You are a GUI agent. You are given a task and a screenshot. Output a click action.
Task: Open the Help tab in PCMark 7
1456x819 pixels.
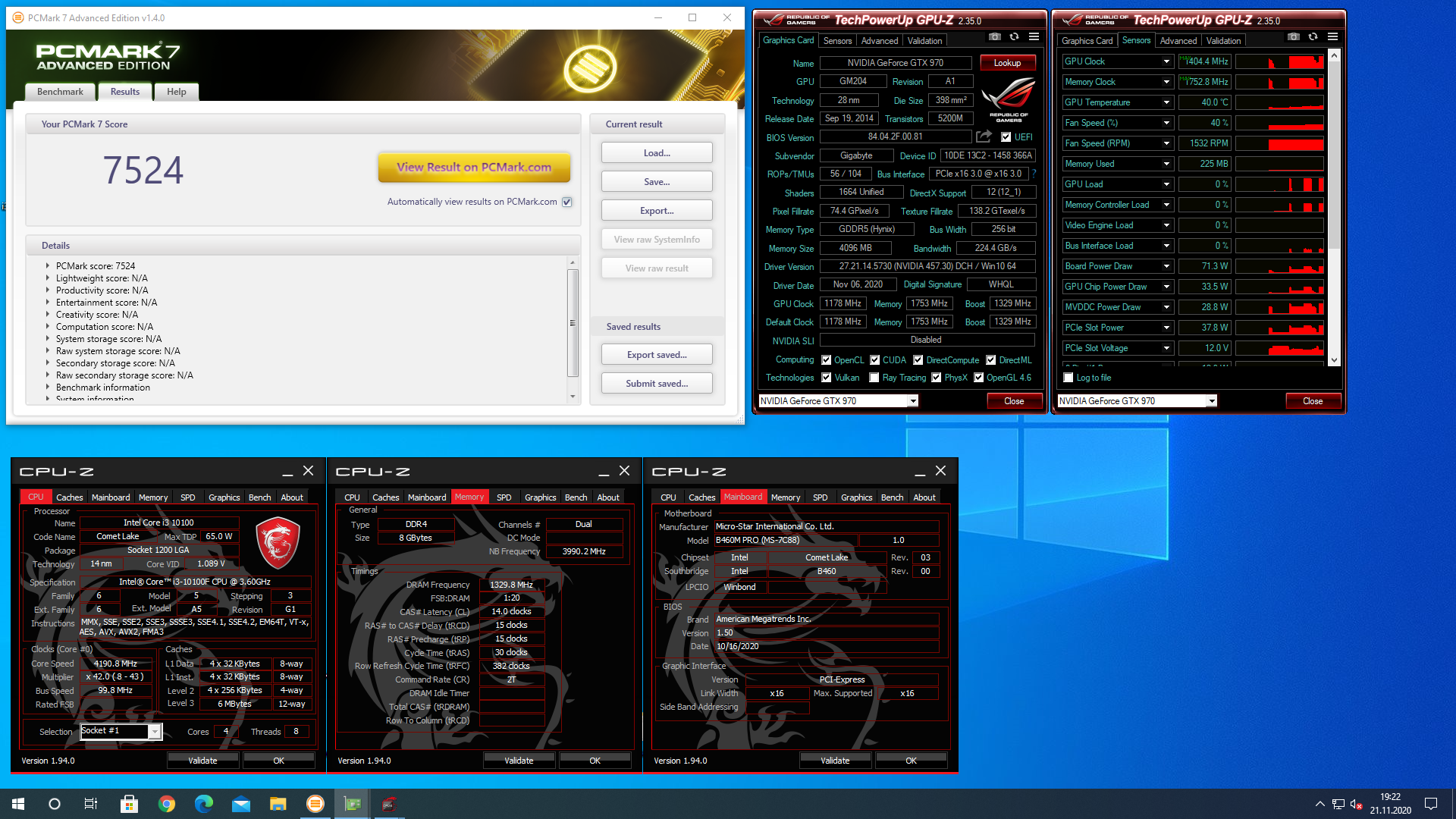tap(176, 92)
